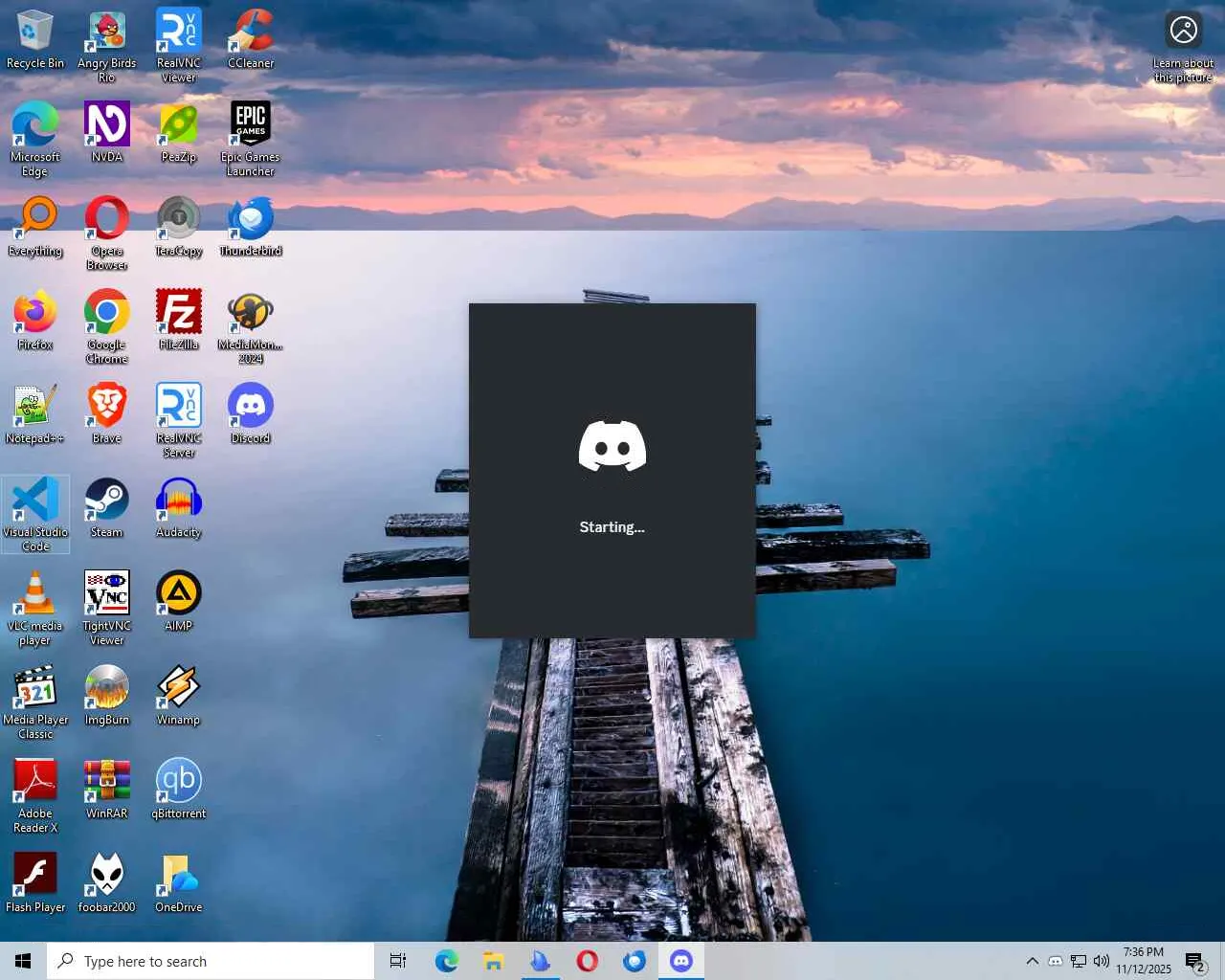Viewport: 1225px width, 980px height.
Task: Select the Discord desktop shortcut
Action: pyautogui.click(x=251, y=414)
